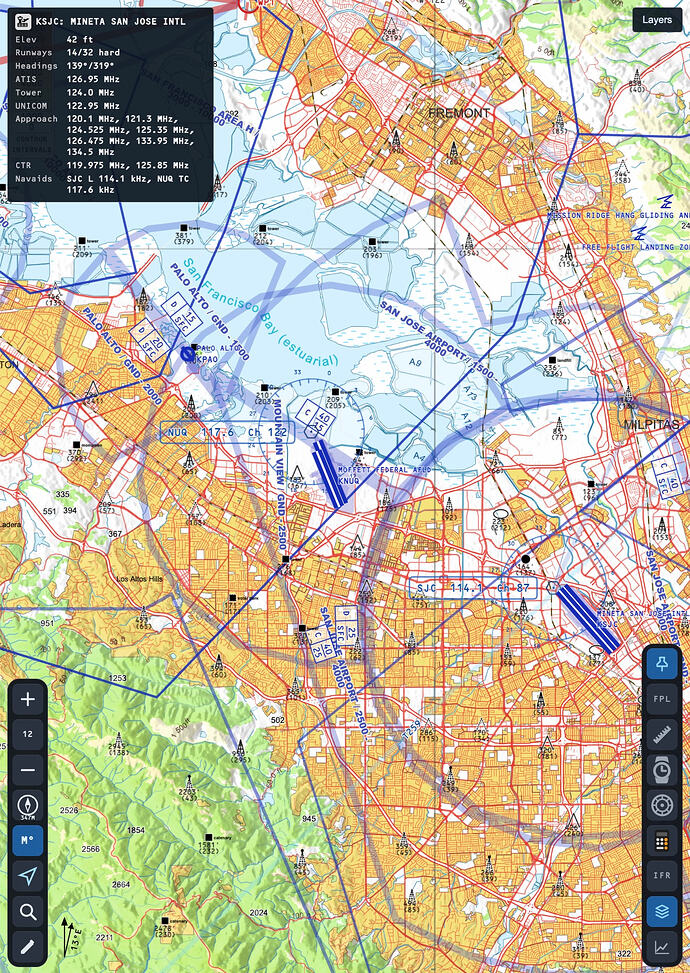
Task: Open the FPL flight plan panel
Action: pyautogui.click(x=662, y=699)
